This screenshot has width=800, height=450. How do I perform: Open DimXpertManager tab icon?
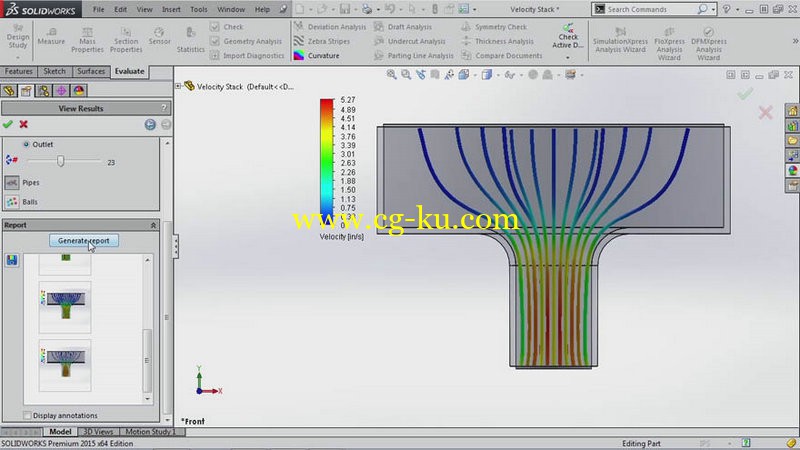point(61,91)
